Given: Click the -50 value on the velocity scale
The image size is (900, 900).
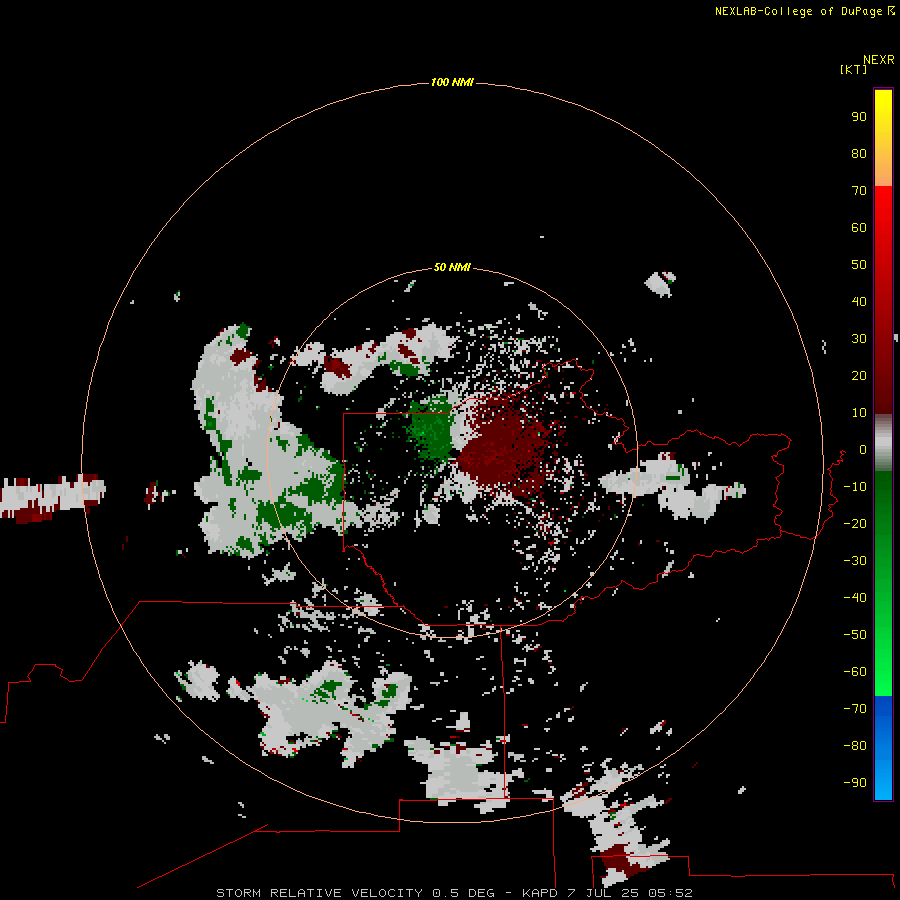Looking at the screenshot, I should click(855, 635).
